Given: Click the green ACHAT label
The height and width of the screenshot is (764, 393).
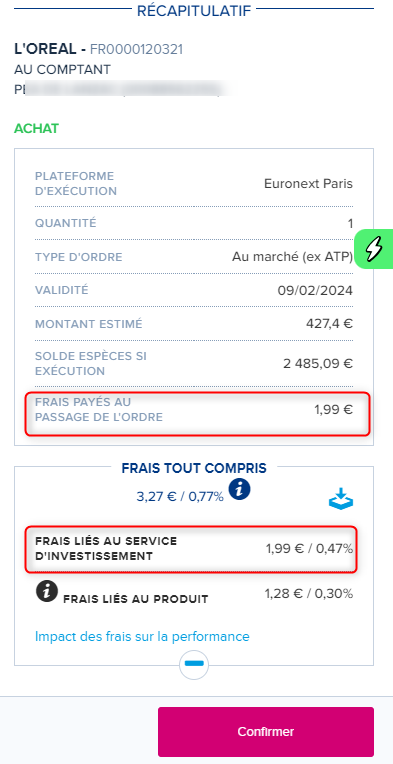Looking at the screenshot, I should (x=37, y=129).
